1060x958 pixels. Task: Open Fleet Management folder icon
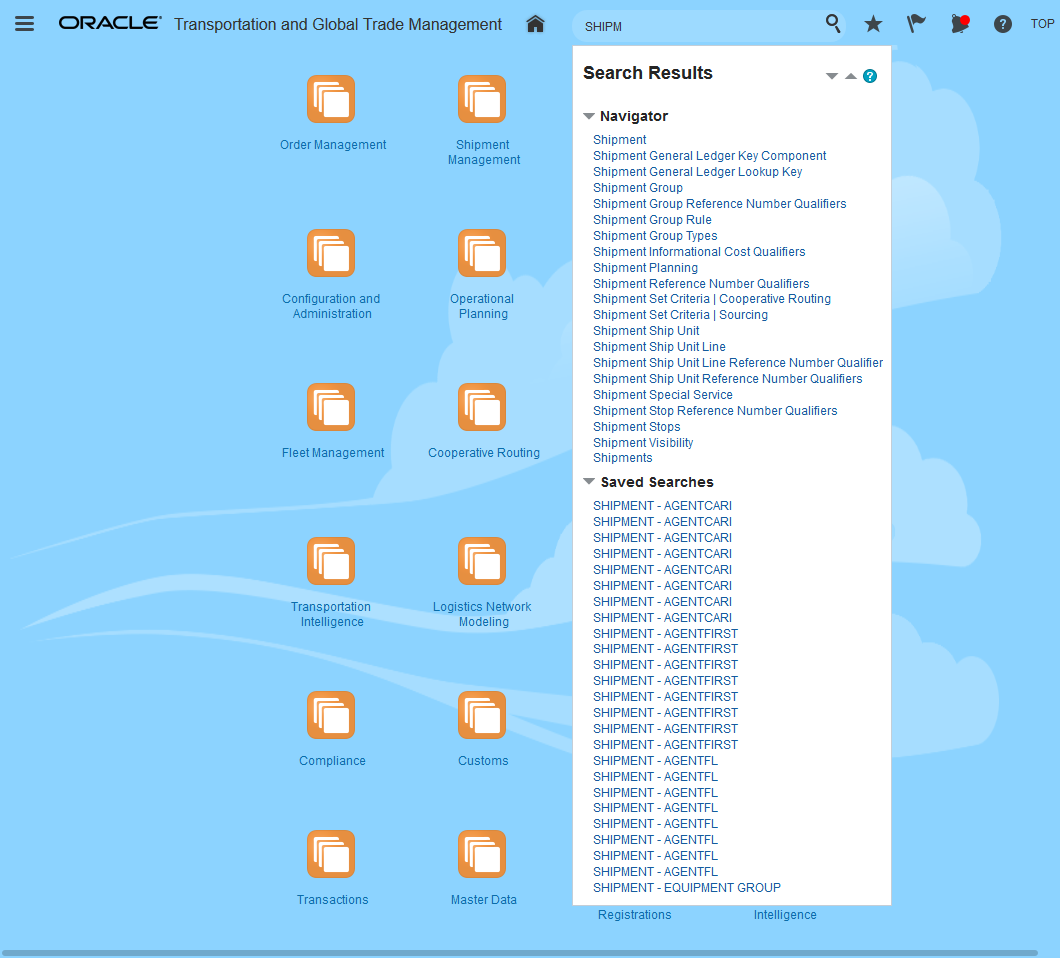click(x=331, y=407)
